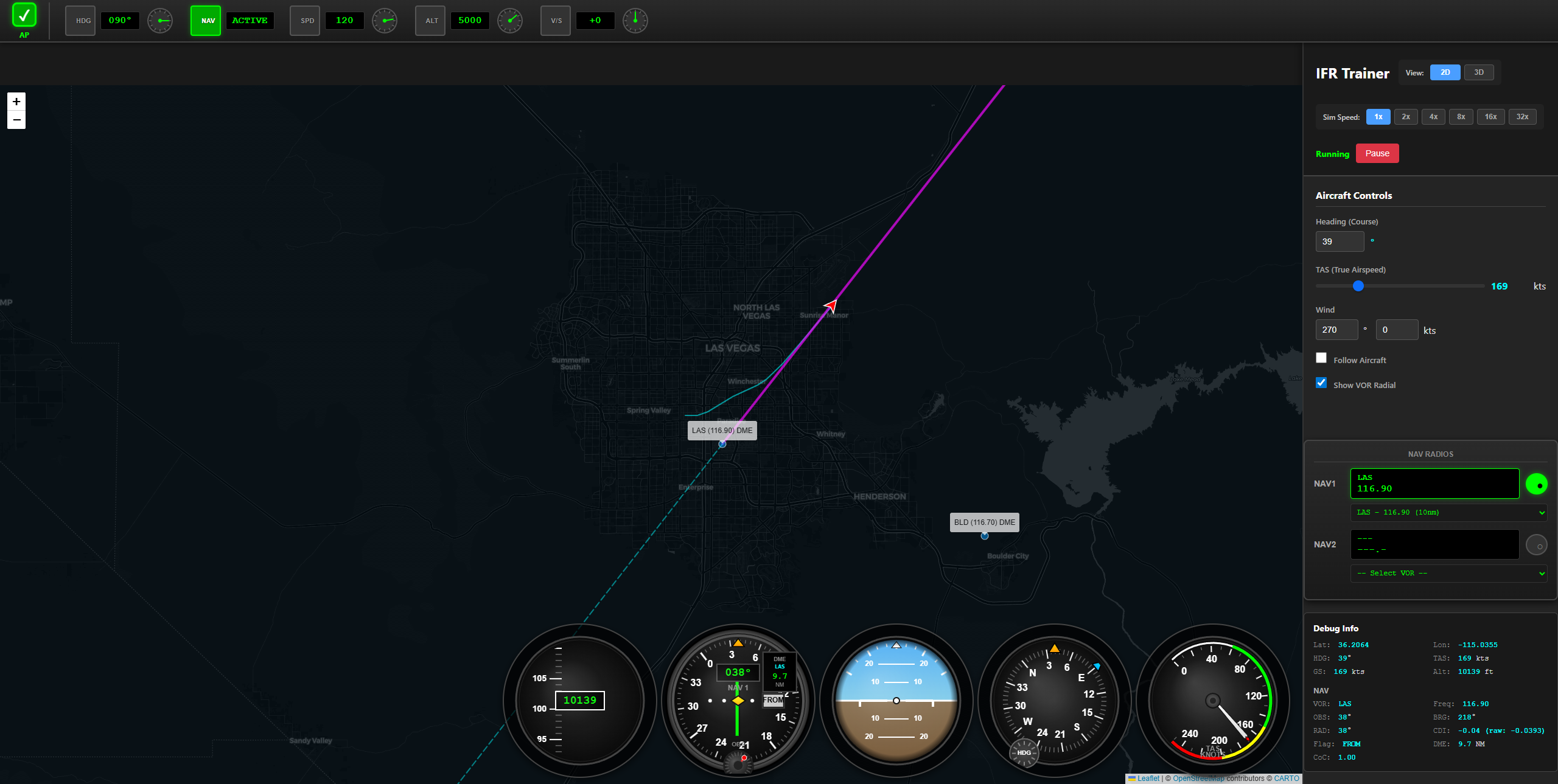Pause the running simulation

click(1377, 153)
